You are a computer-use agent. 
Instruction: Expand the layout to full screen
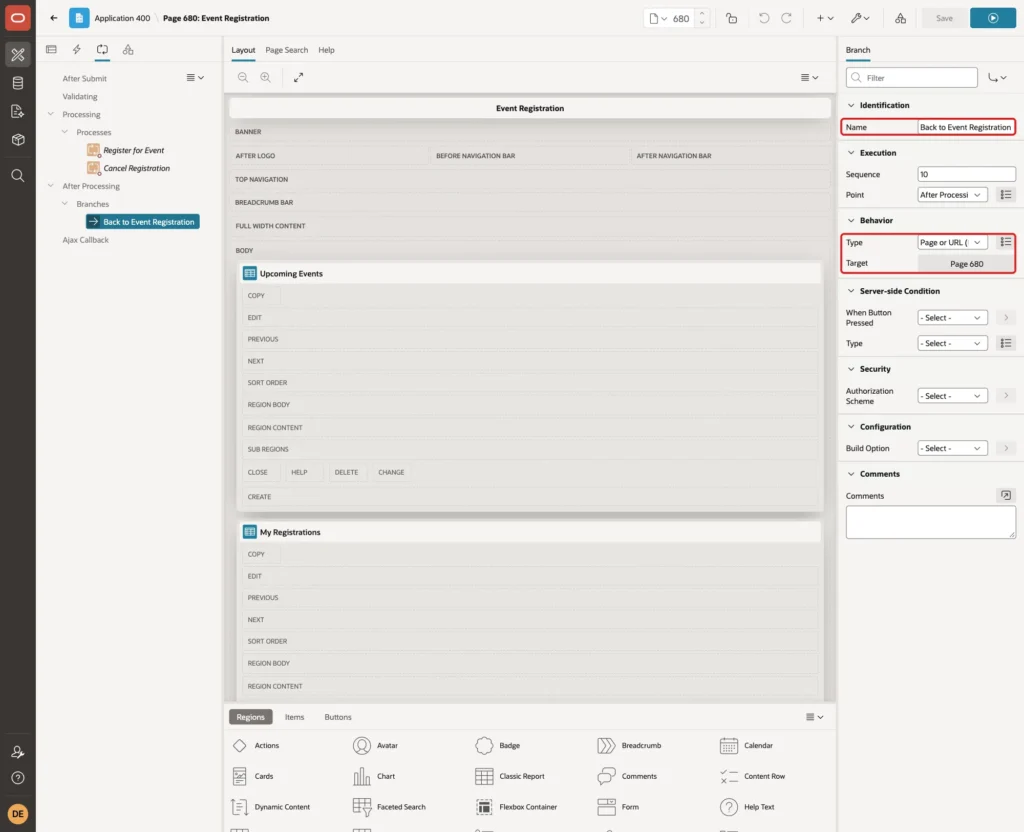click(298, 77)
